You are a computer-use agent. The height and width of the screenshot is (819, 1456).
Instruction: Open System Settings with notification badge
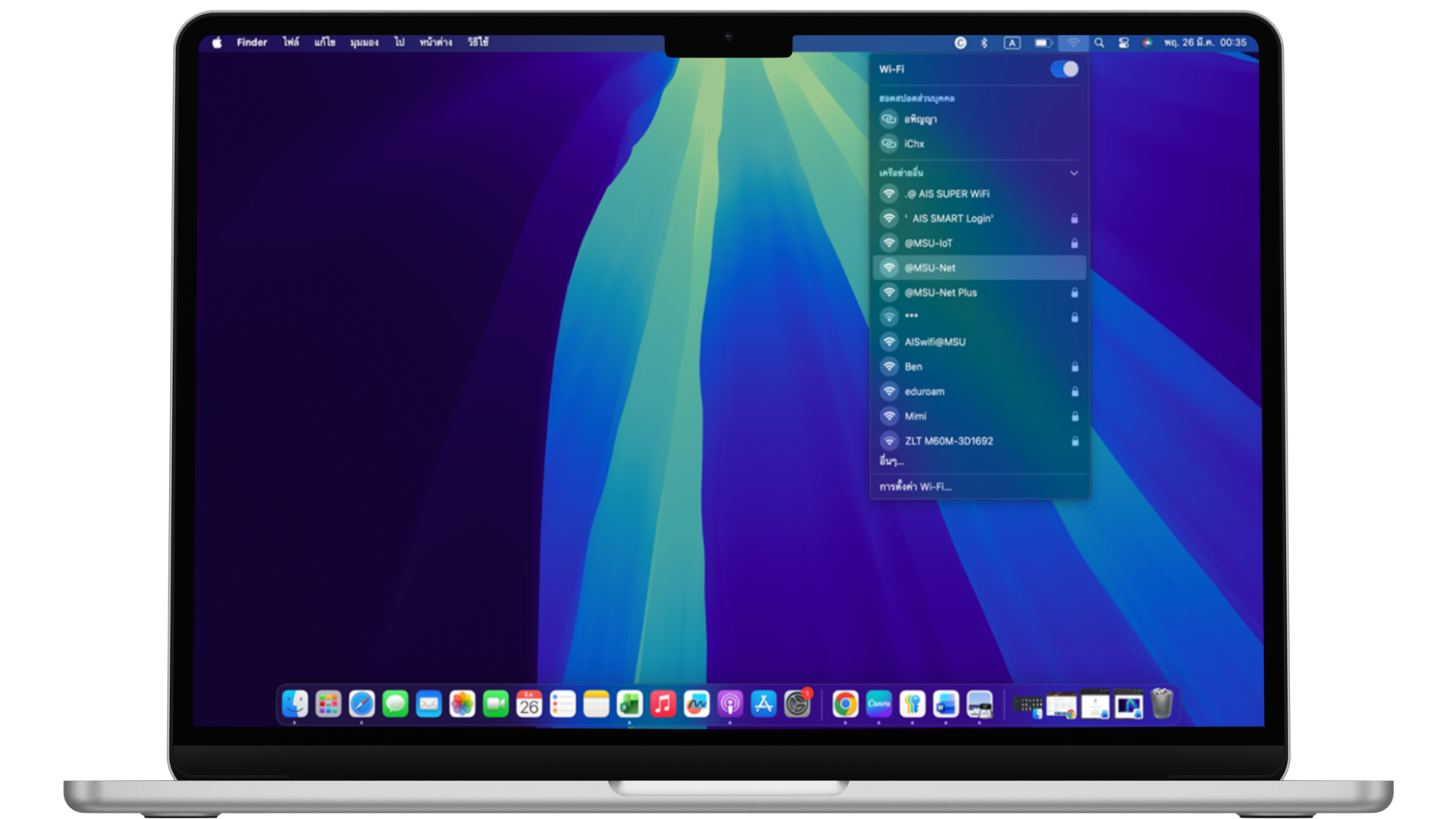[x=797, y=704]
